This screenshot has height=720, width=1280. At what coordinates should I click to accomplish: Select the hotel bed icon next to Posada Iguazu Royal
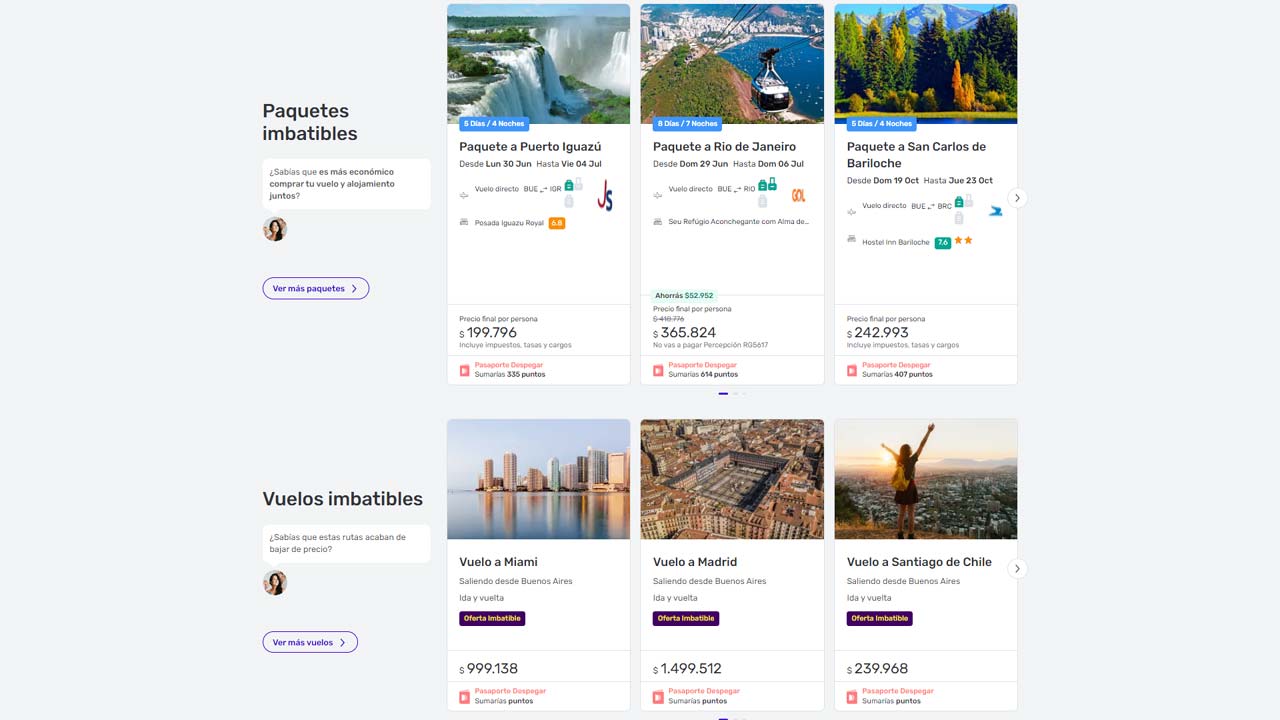[x=464, y=222]
